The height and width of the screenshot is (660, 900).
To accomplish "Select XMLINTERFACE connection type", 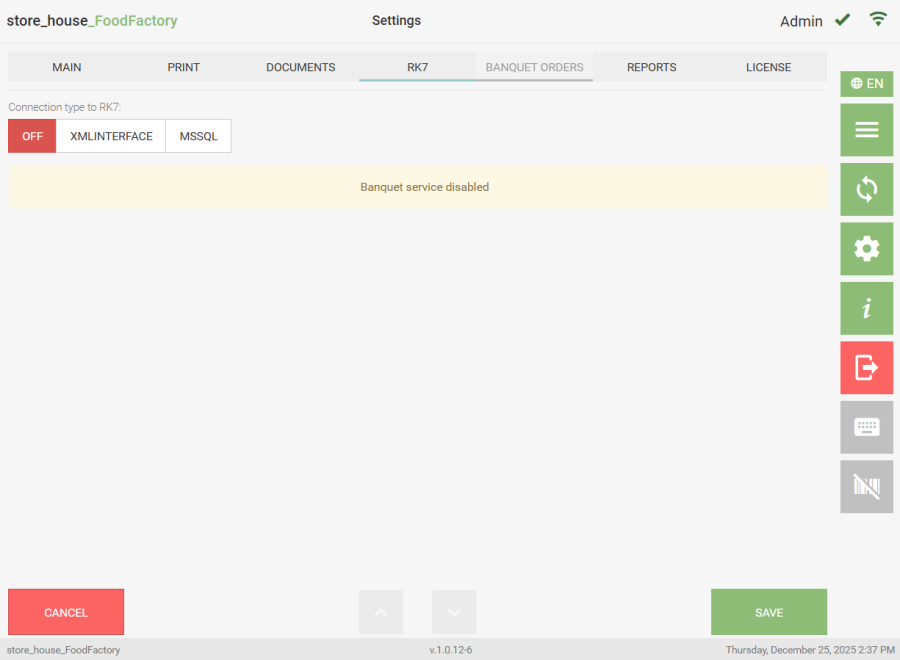I will (x=111, y=136).
